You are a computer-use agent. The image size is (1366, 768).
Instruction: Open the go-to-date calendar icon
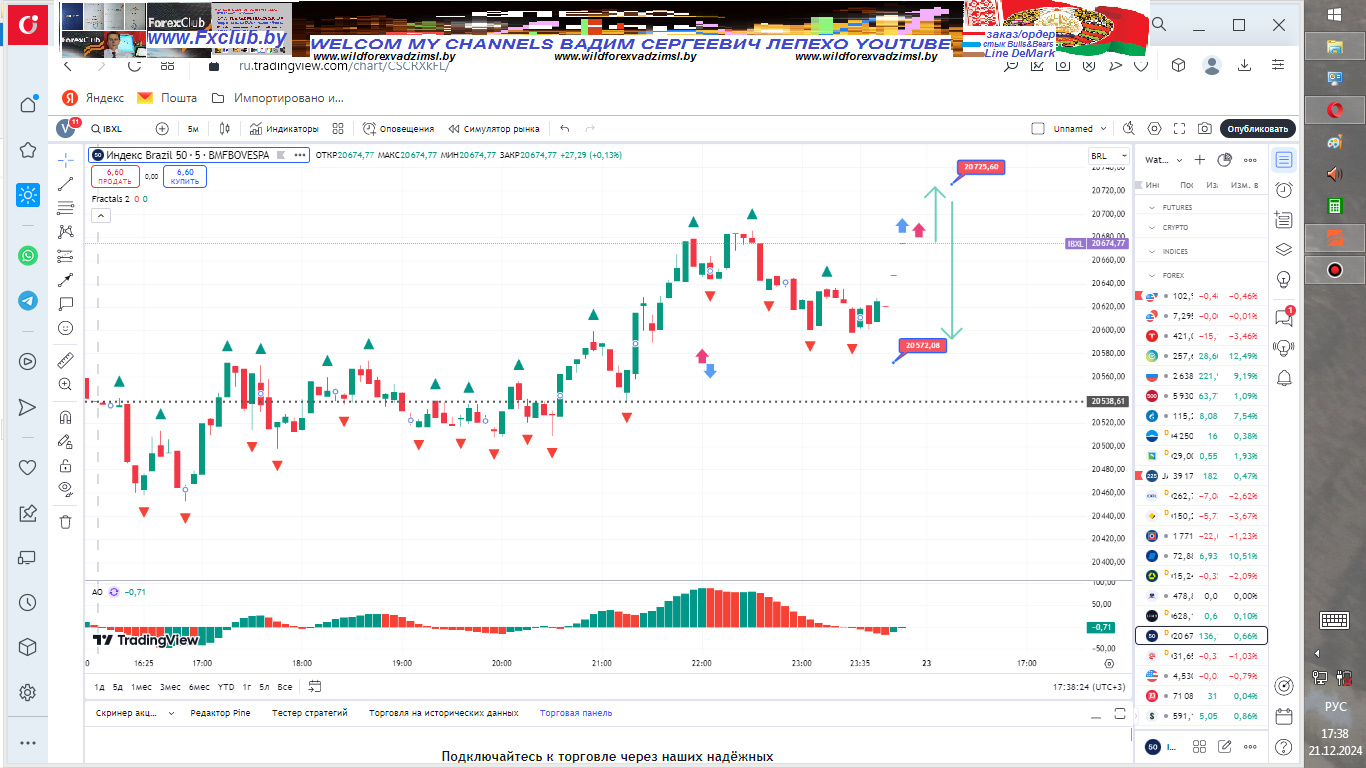pyautogui.click(x=315, y=687)
